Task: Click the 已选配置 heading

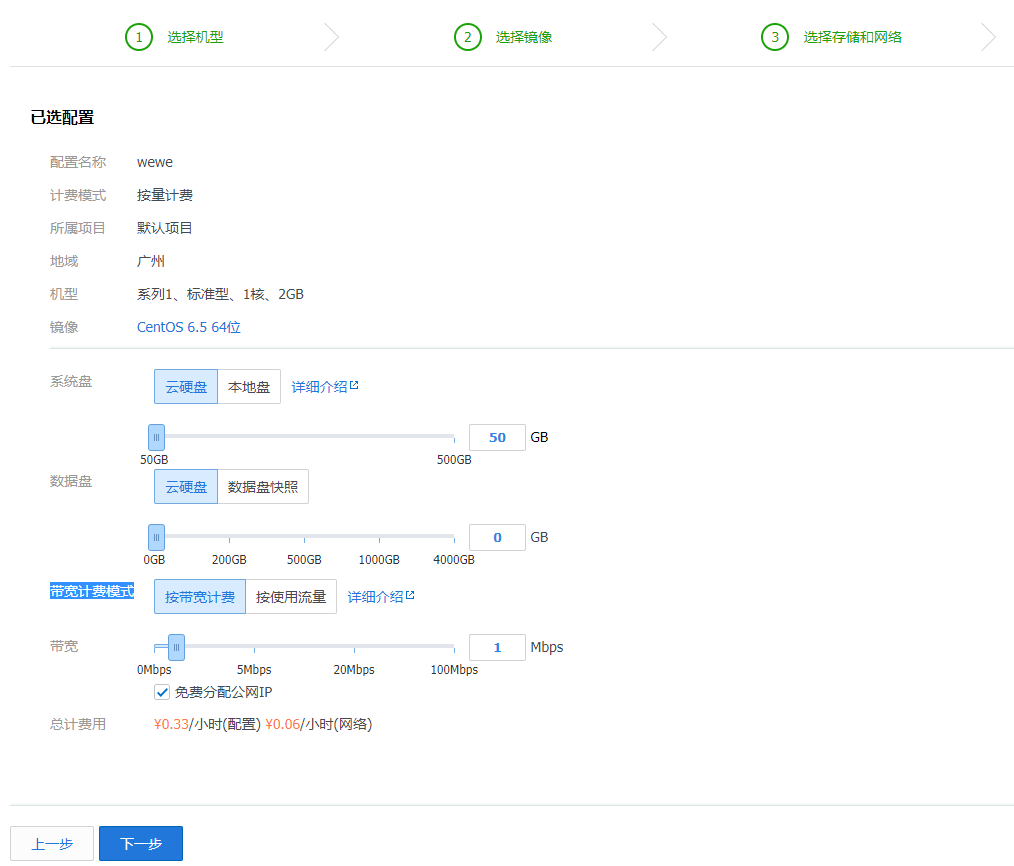Action: pos(62,117)
